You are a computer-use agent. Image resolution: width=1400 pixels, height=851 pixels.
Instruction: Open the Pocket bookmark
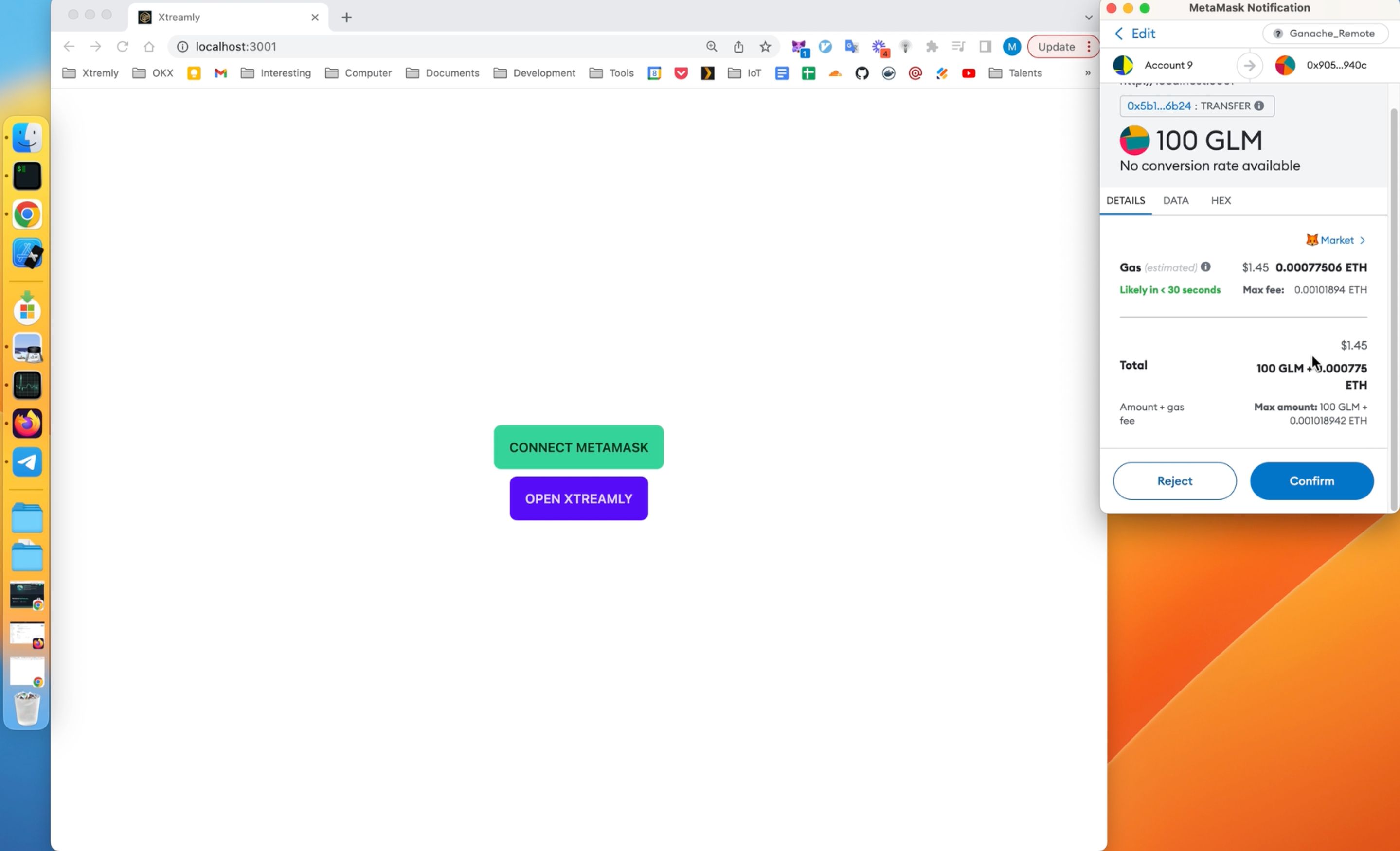pyautogui.click(x=681, y=73)
